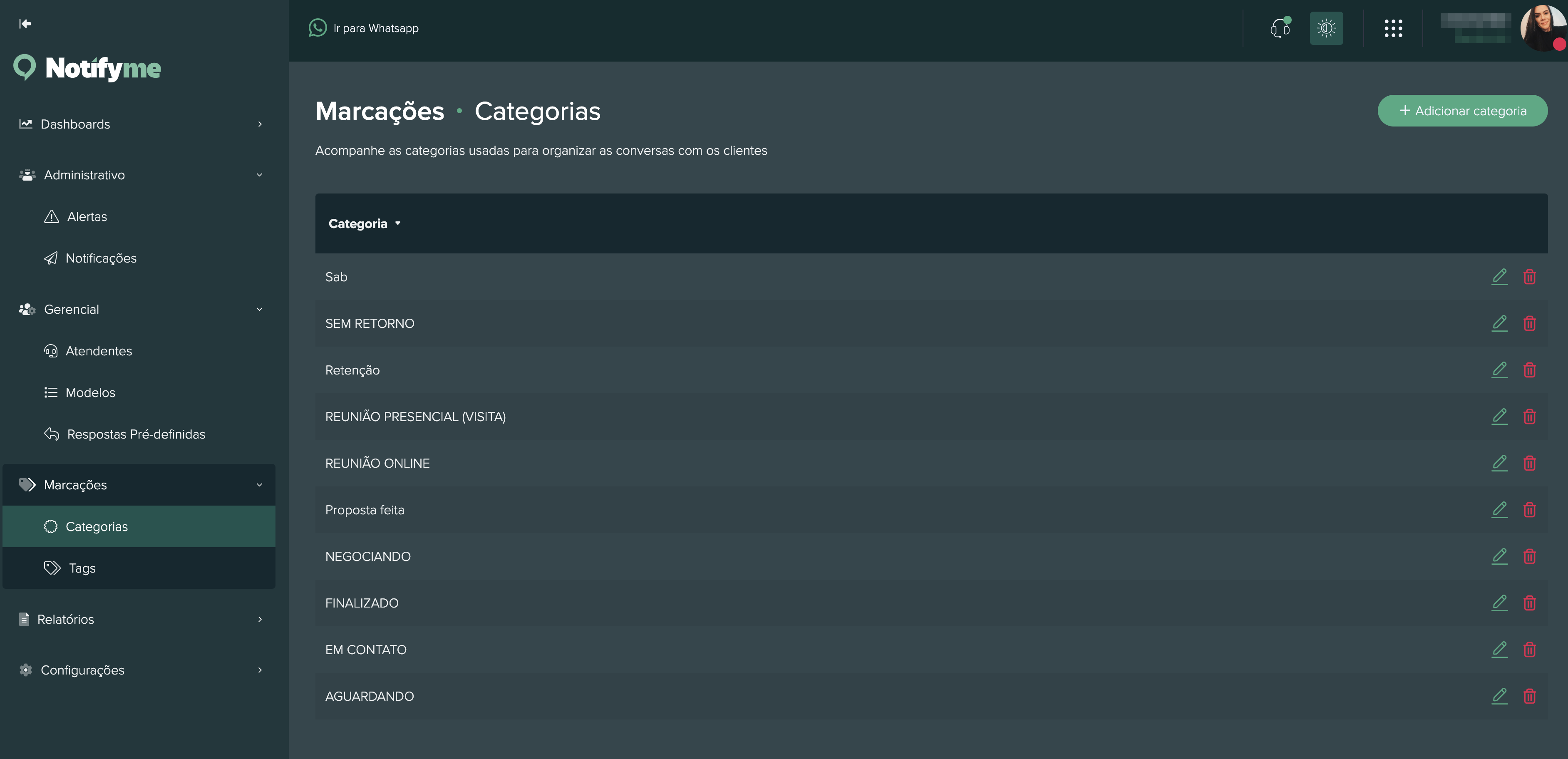Open the Dashboards menu item
The height and width of the screenshot is (759, 1568).
click(75, 124)
